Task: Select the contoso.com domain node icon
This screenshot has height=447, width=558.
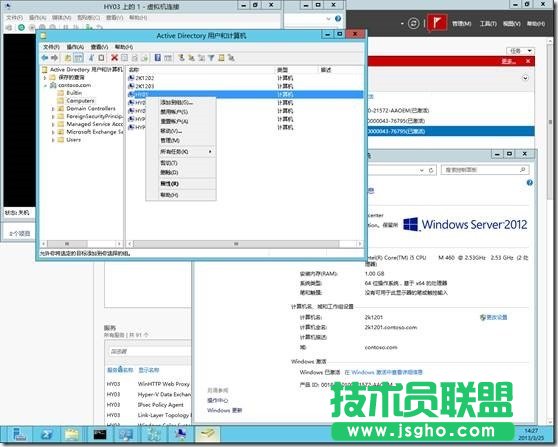Action: (53, 85)
